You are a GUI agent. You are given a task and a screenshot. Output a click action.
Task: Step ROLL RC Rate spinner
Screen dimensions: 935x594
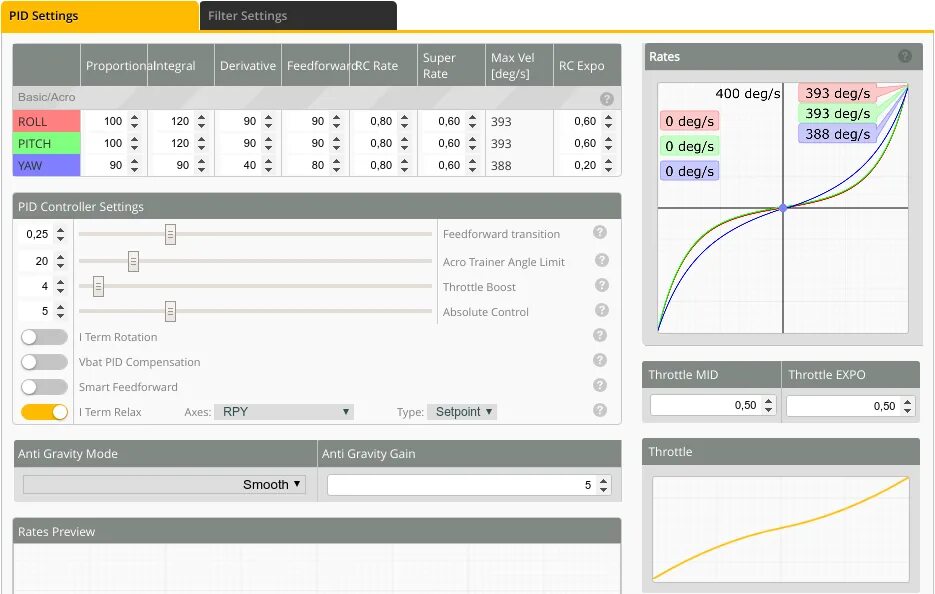click(405, 121)
